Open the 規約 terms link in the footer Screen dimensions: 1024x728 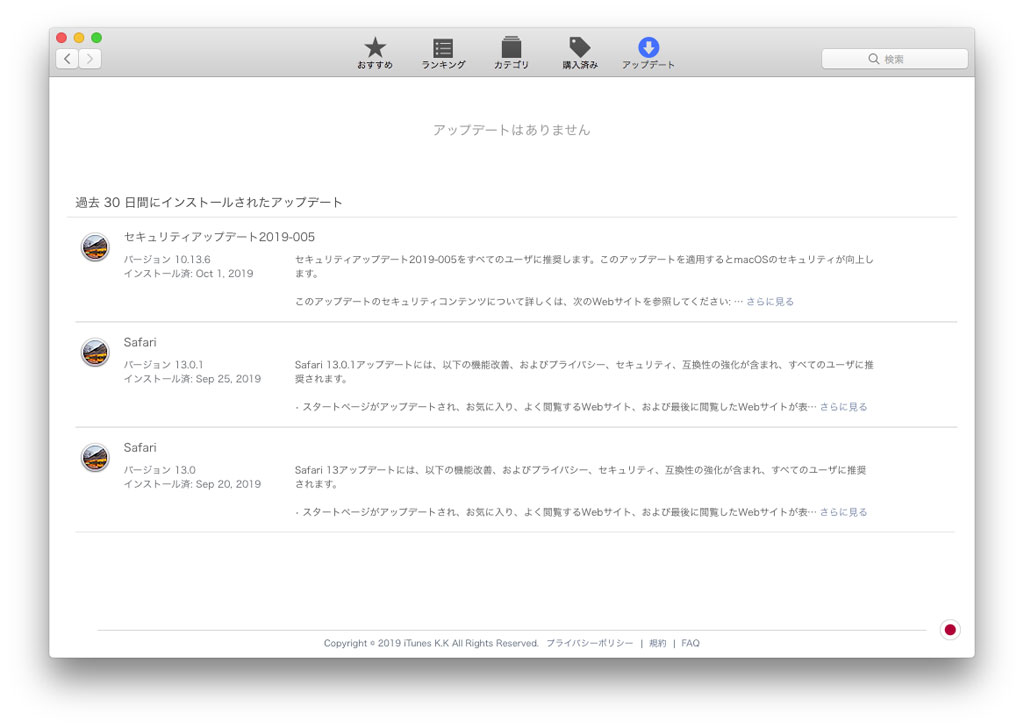[x=658, y=643]
